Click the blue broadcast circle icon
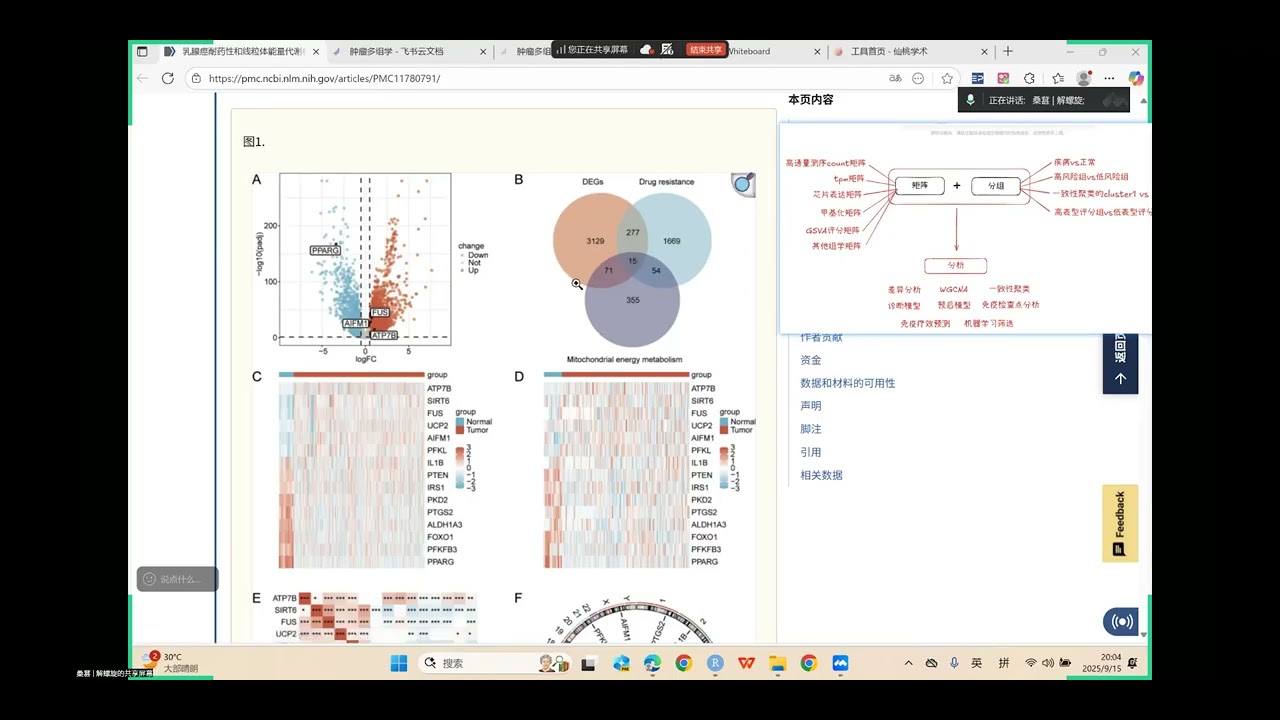Screen dimensions: 1280x720 [x=1121, y=621]
